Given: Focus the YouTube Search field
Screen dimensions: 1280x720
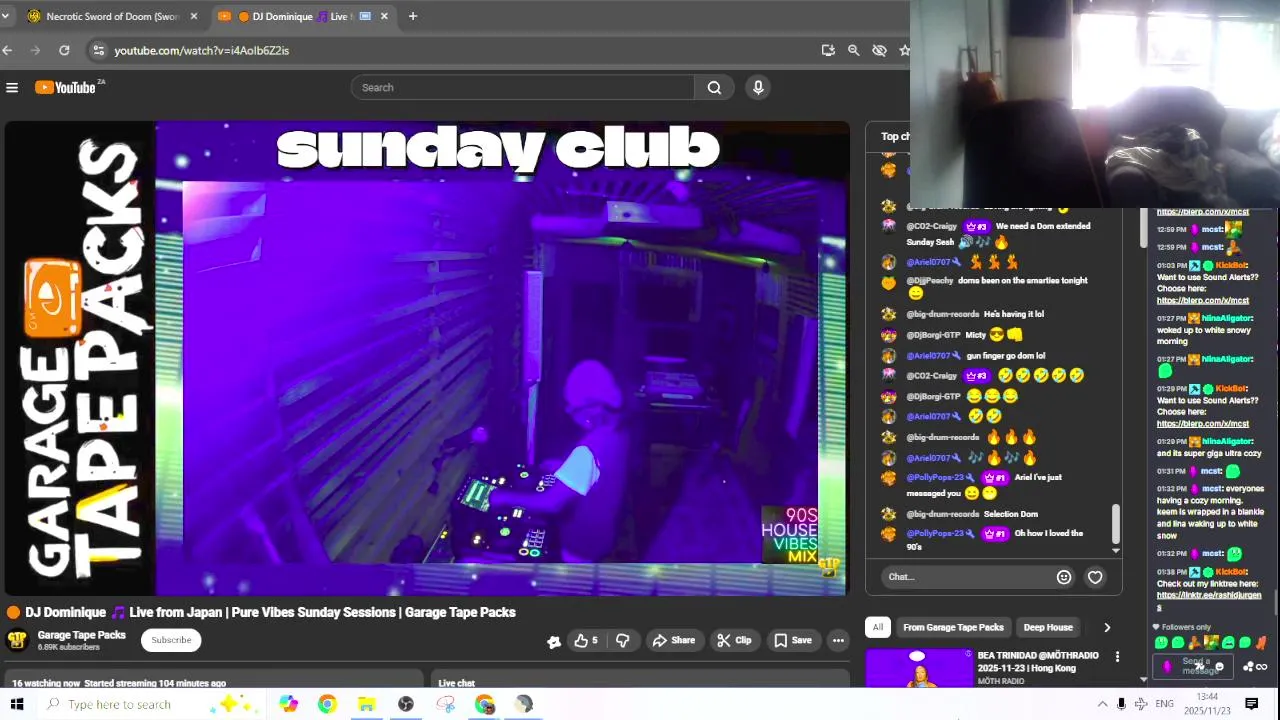Looking at the screenshot, I should 522,88.
